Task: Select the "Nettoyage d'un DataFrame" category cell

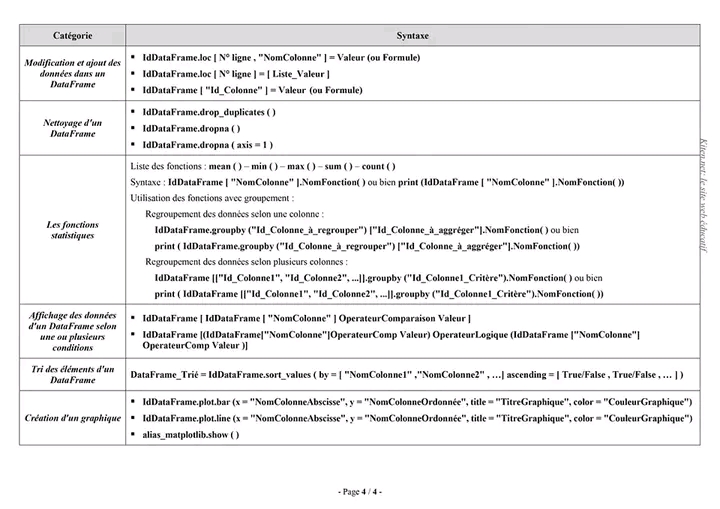Action: pyautogui.click(x=72, y=127)
